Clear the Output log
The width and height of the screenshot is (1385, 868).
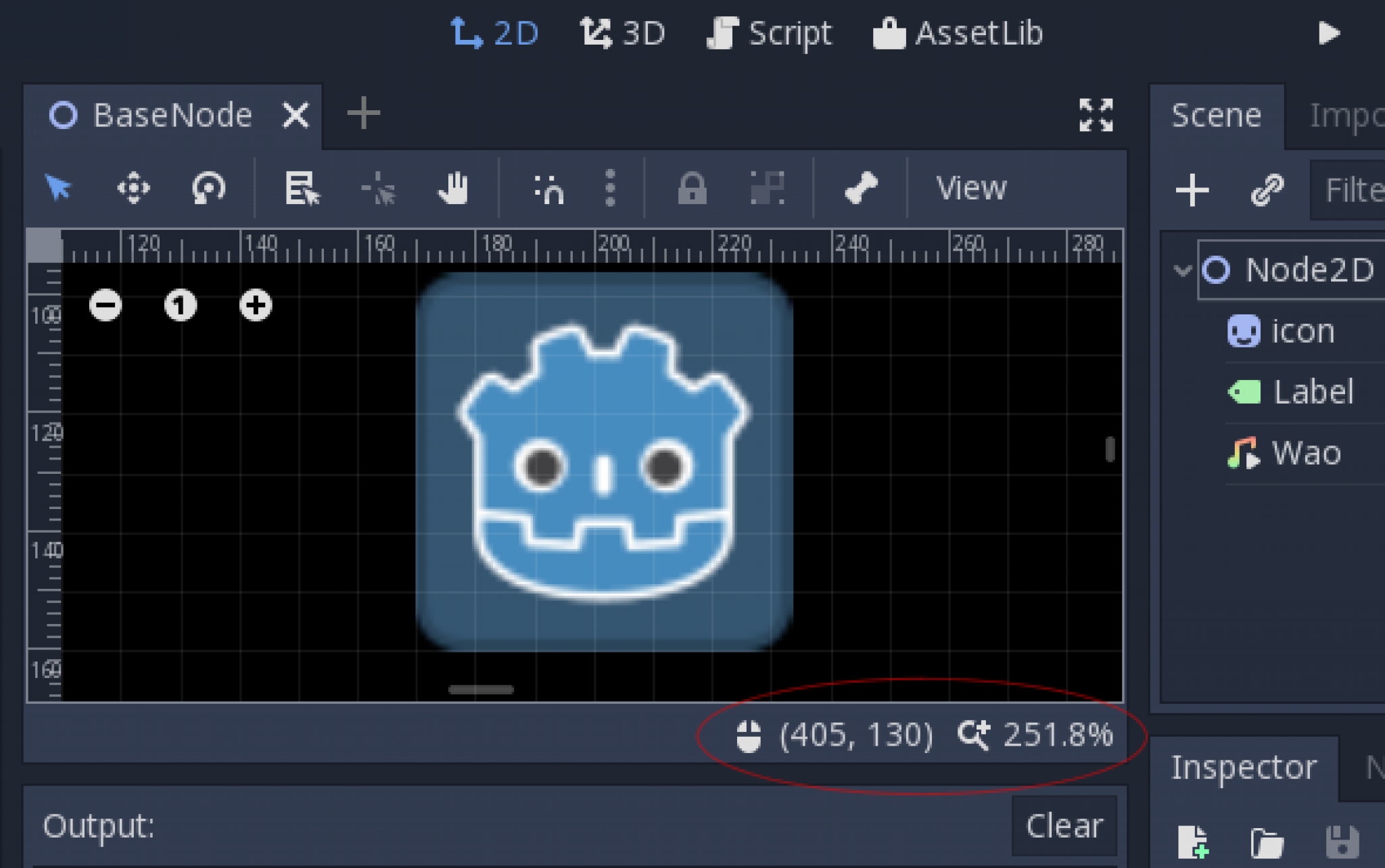click(1064, 825)
